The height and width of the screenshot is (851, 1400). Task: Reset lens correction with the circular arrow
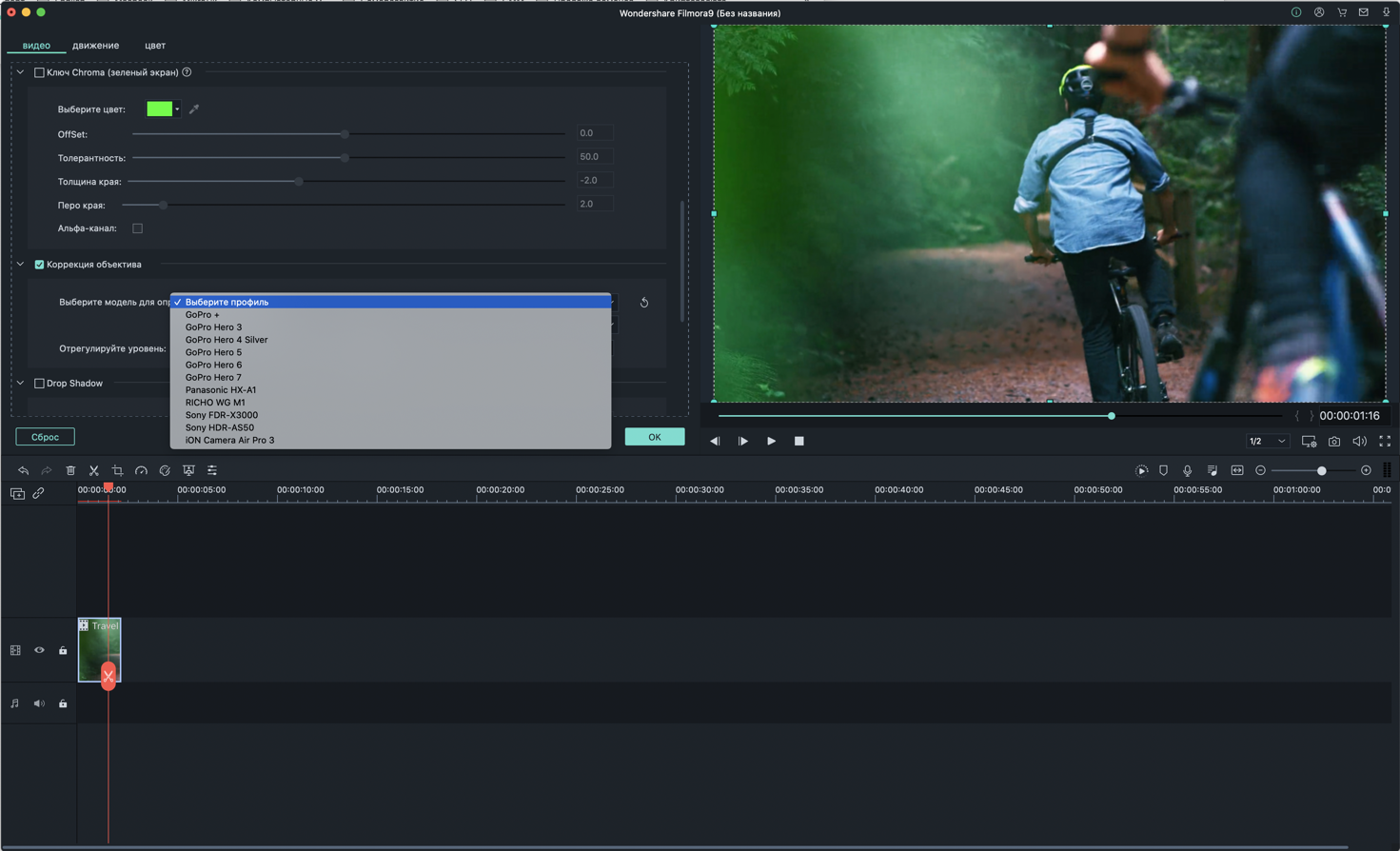[644, 303]
